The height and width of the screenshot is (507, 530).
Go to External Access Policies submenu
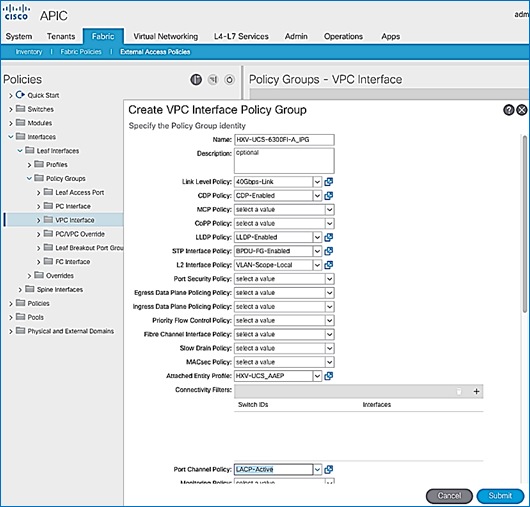click(155, 52)
